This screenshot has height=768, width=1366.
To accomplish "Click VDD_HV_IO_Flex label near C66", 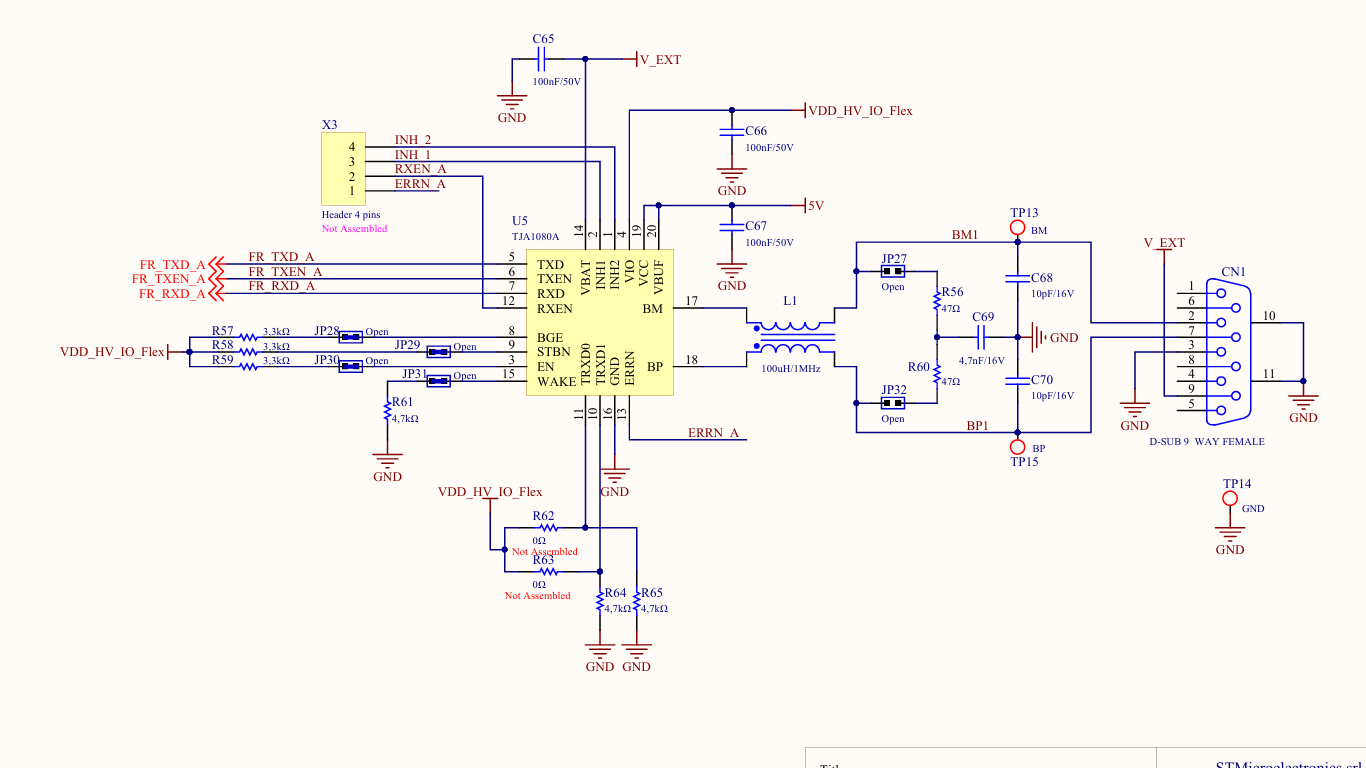I will pos(860,111).
